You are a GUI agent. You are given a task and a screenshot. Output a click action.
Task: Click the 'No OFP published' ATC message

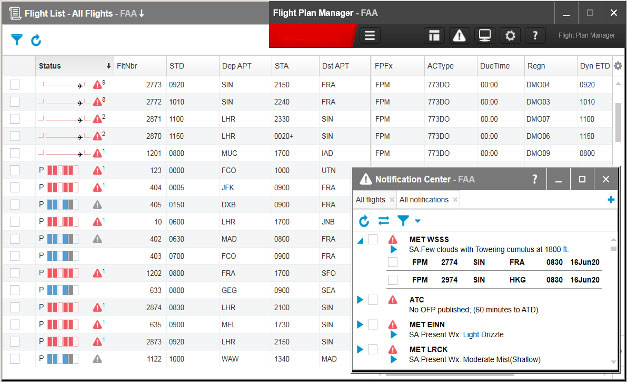coord(473,310)
